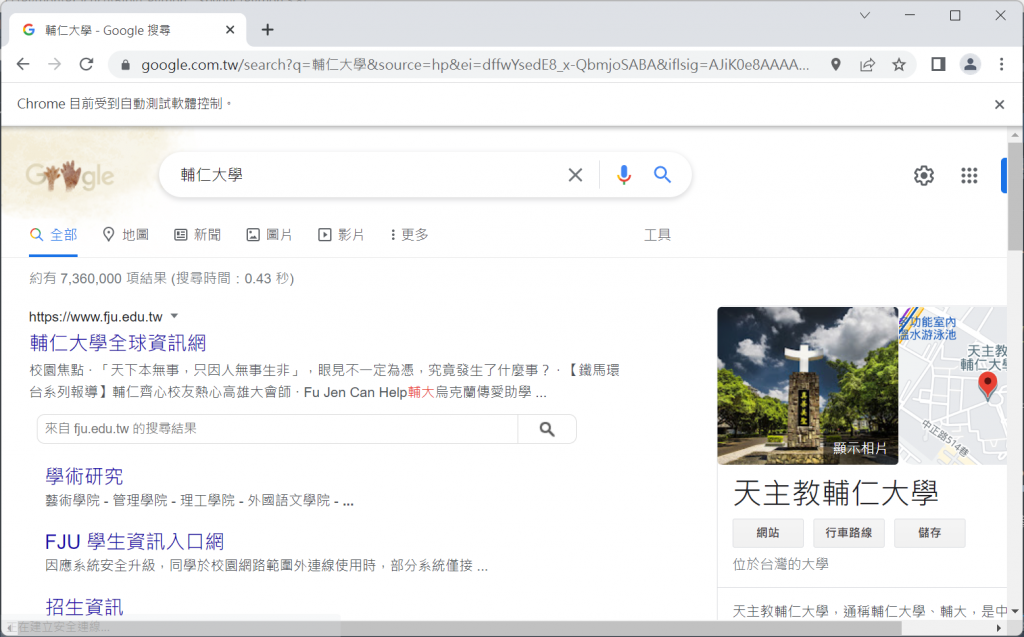Open the Chrome profile avatar
Viewport: 1024px width, 637px height.
[970, 64]
